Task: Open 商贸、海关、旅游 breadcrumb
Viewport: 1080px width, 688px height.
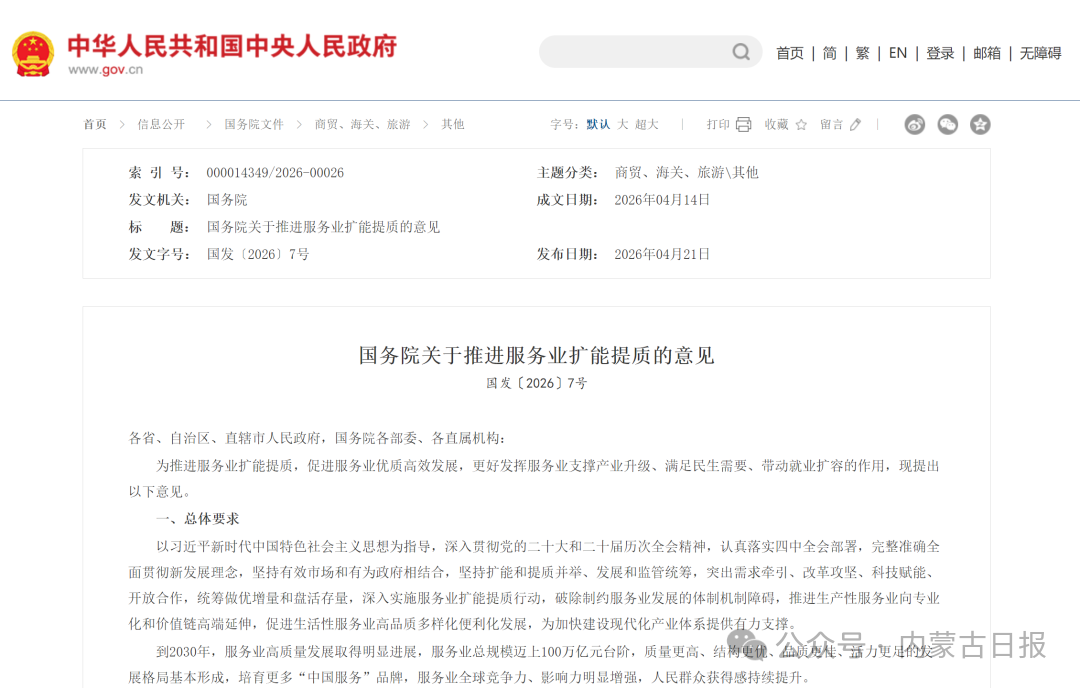Action: 362,125
